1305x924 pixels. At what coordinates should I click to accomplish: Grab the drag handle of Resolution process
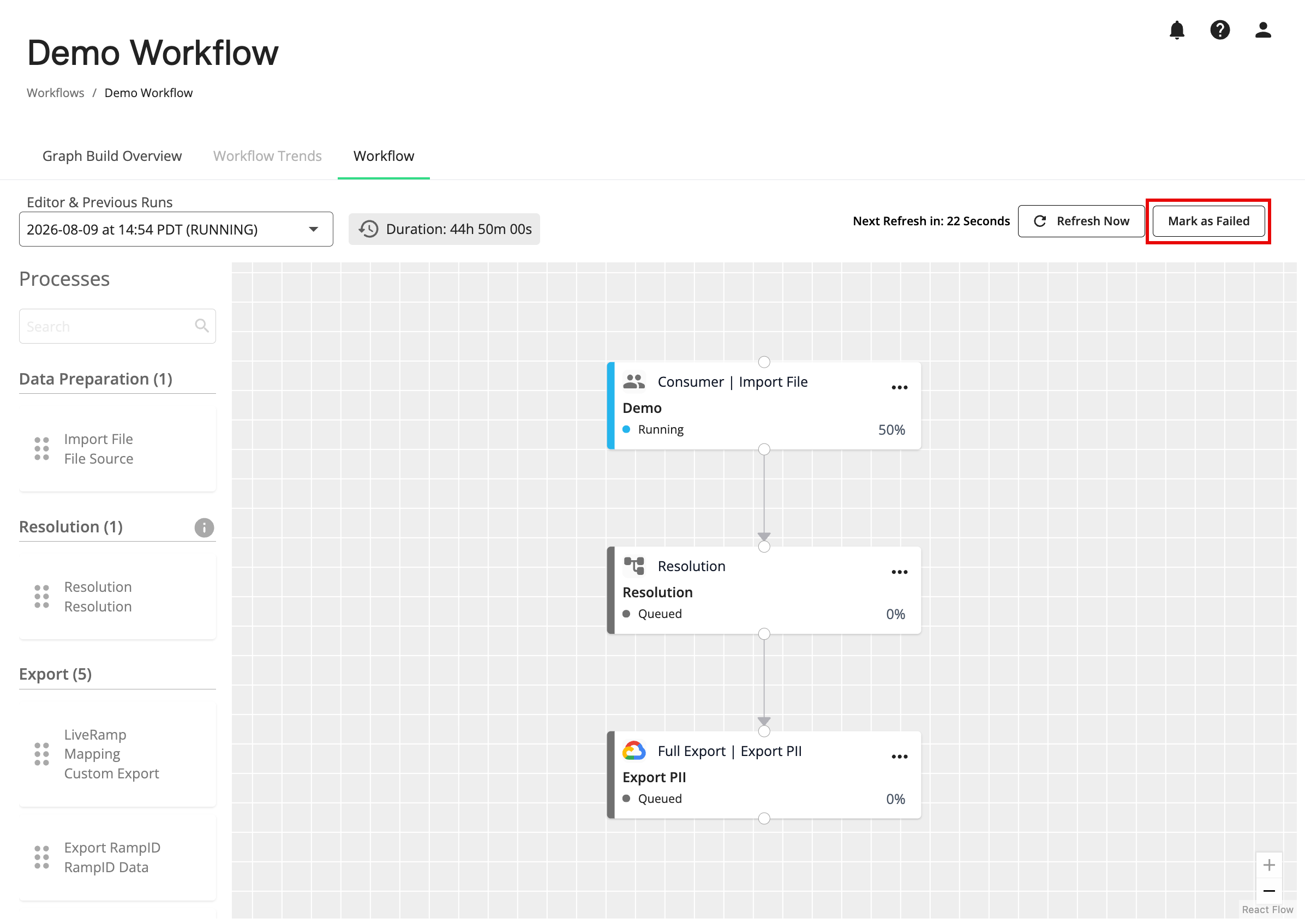click(41, 597)
